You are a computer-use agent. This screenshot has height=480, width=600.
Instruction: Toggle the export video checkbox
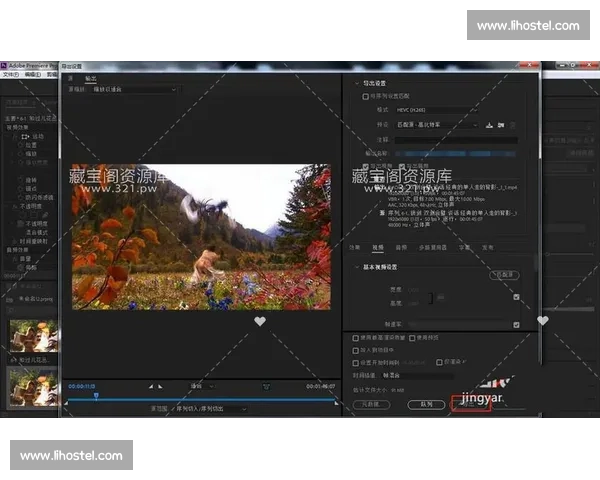[x=365, y=166]
